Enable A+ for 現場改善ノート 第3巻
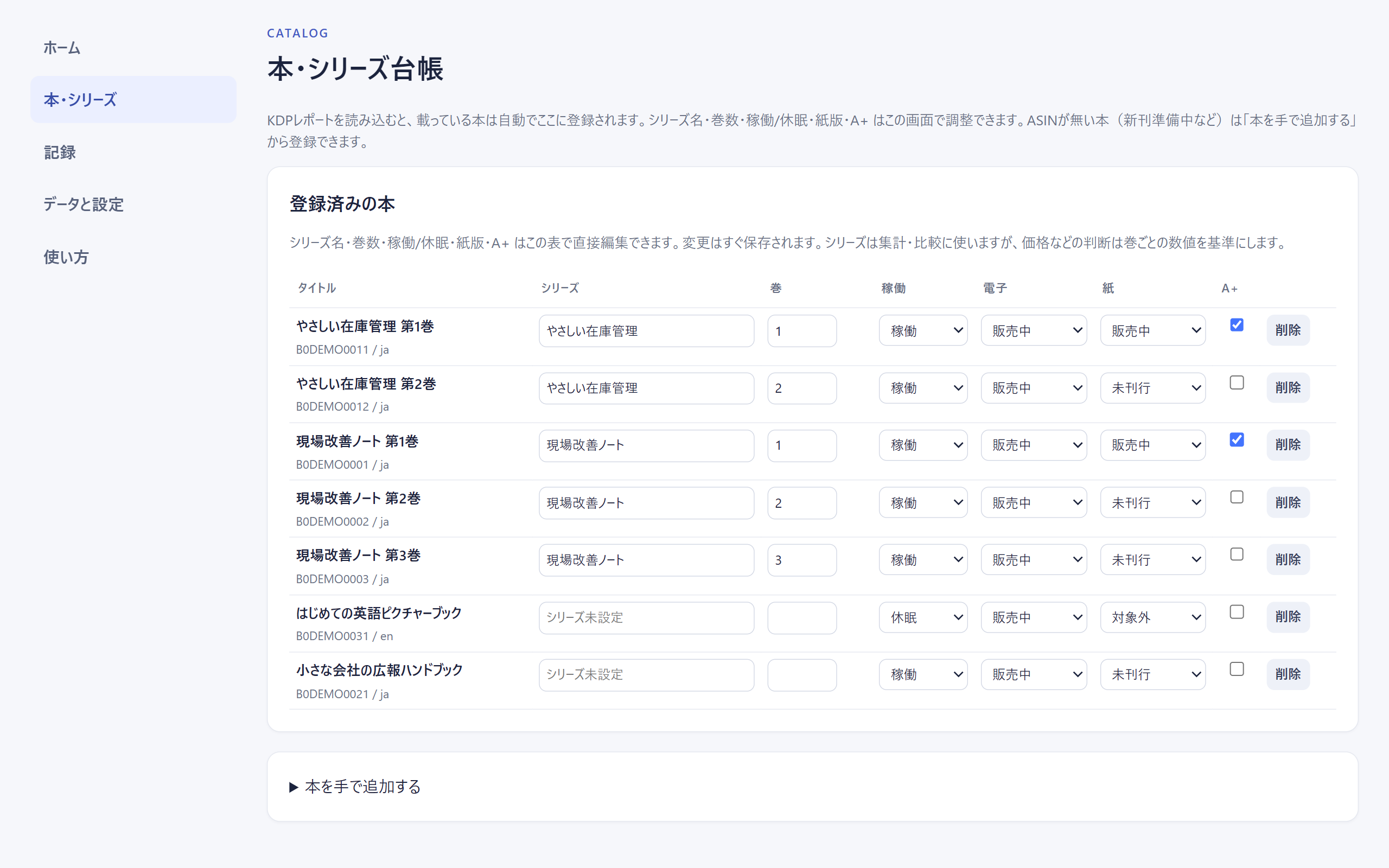Image resolution: width=1389 pixels, height=868 pixels. (x=1237, y=554)
